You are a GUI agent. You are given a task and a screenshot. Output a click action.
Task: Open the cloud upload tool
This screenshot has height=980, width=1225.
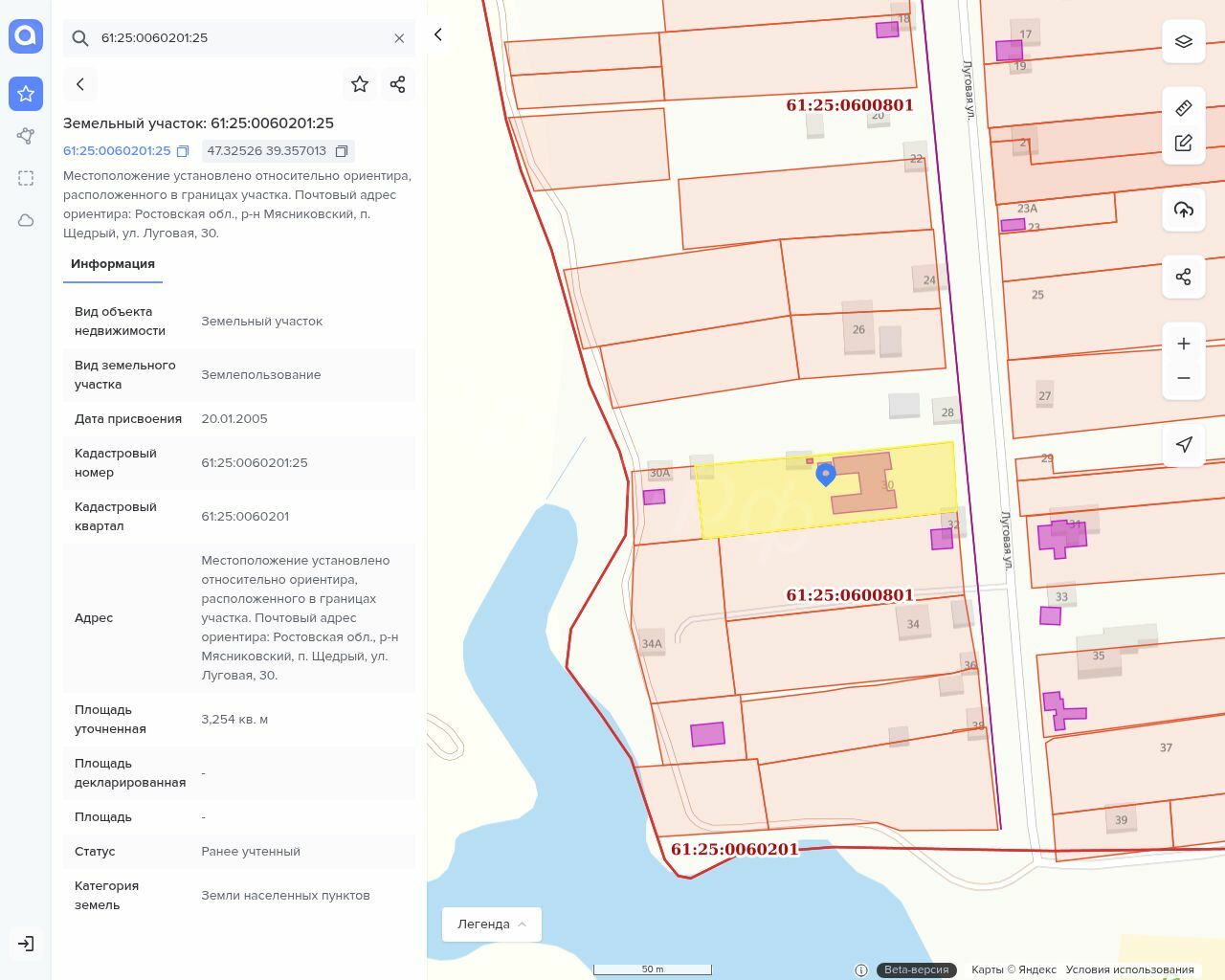coord(1183,210)
